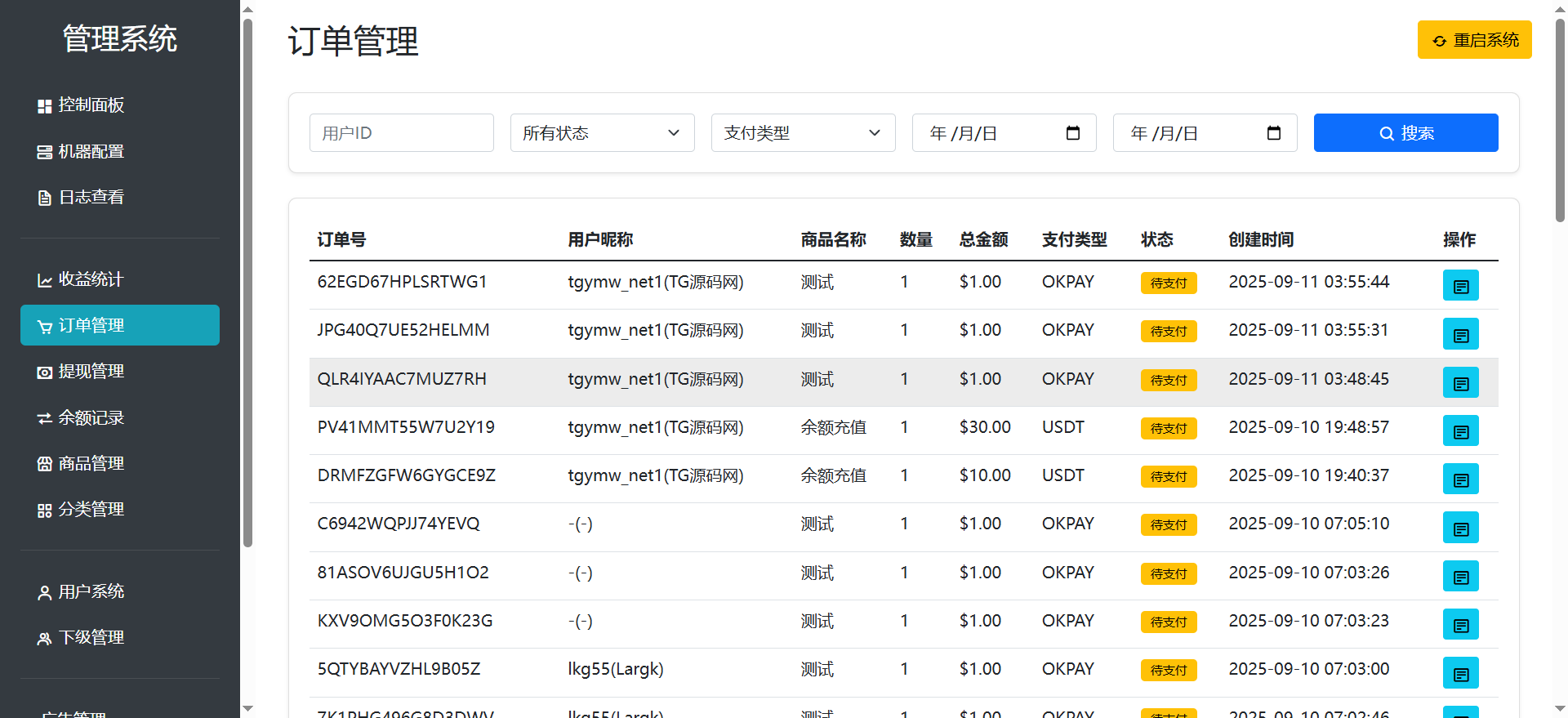Click the sidebar scrollbar down arrow

248,708
